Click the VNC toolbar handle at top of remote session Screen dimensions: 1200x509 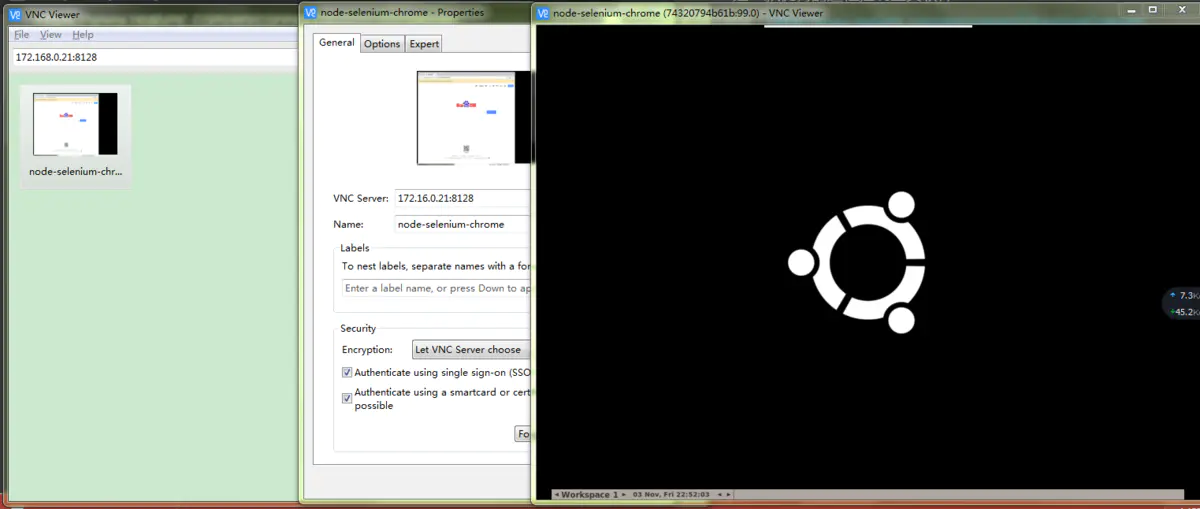tap(868, 26)
